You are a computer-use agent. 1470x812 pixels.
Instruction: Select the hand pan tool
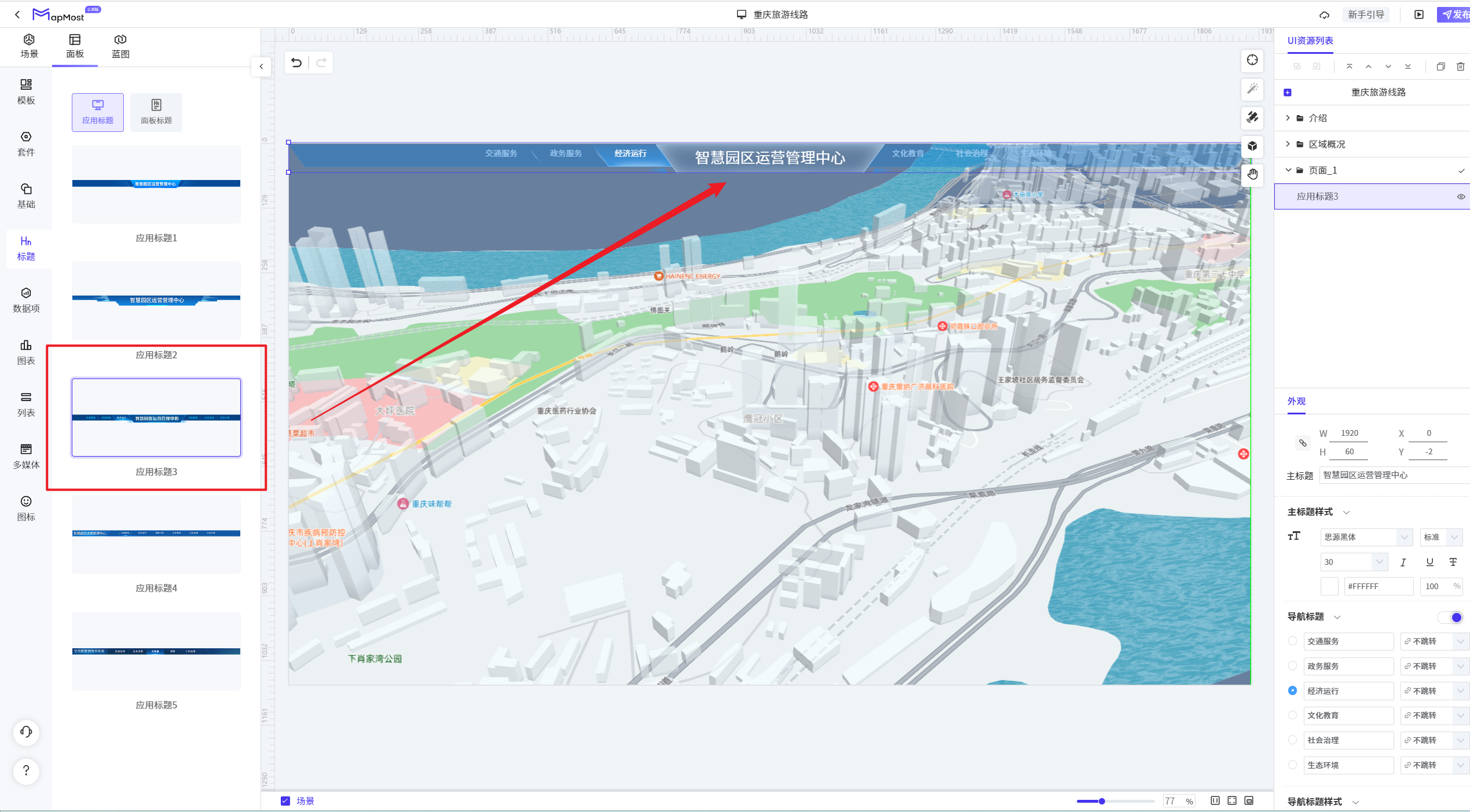pyautogui.click(x=1252, y=174)
